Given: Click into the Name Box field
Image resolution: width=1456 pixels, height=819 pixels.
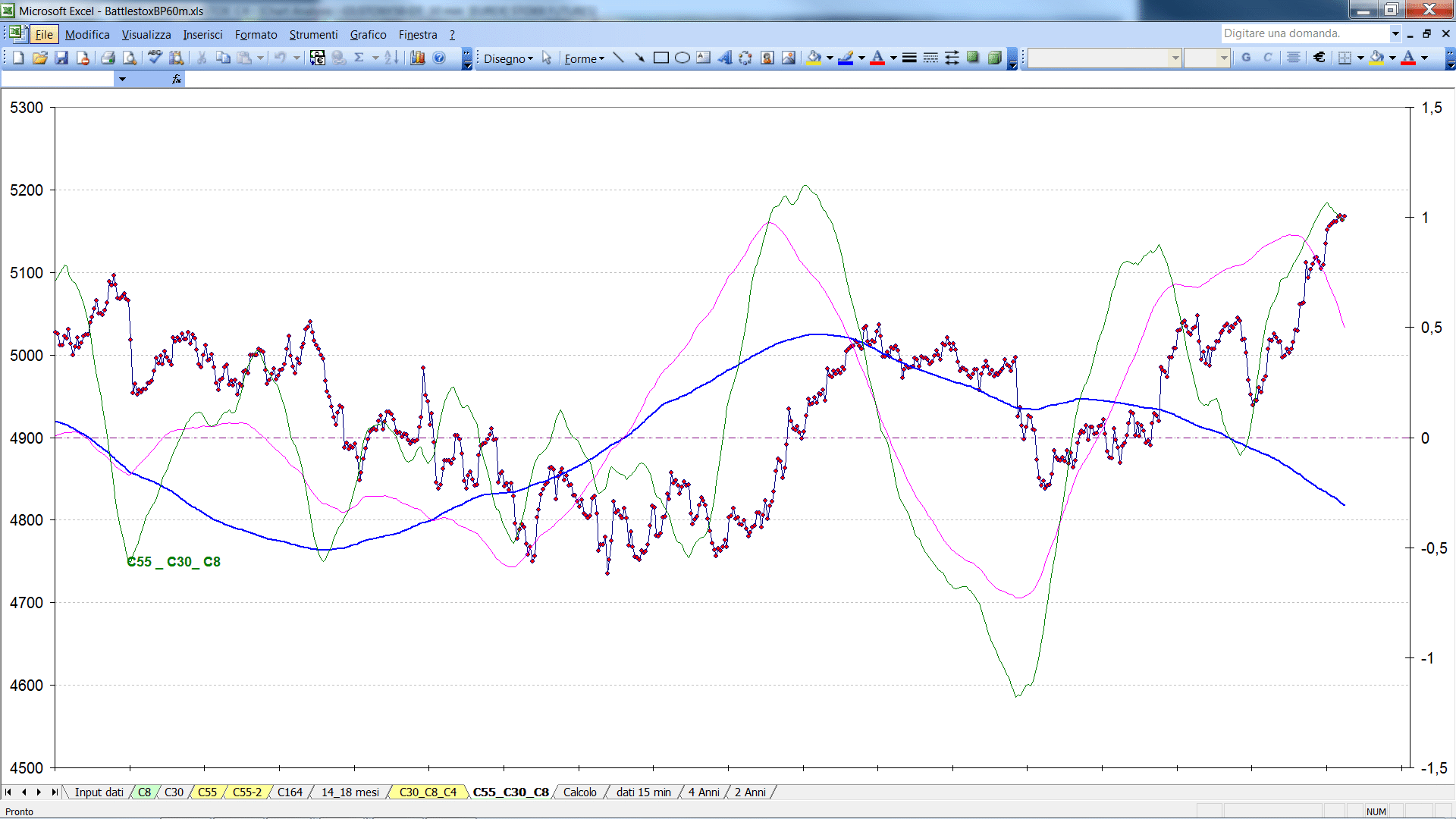Looking at the screenshot, I should (x=58, y=79).
